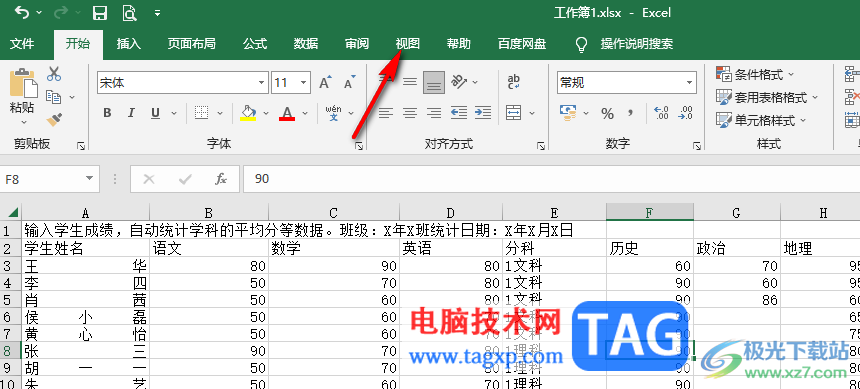Toggle Underline formatting
Screen dimensions: 860x389
(155, 113)
